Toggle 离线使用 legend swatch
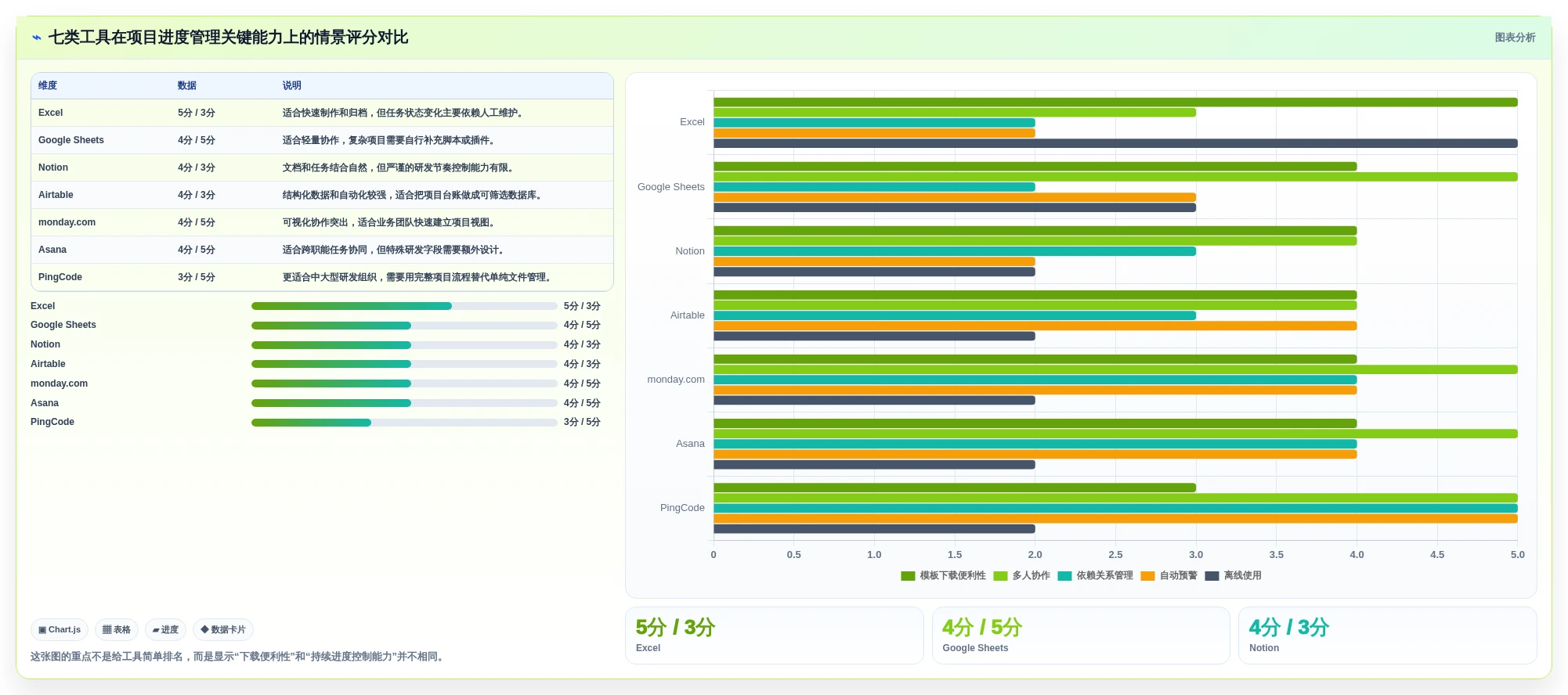1568x695 pixels. (1212, 576)
